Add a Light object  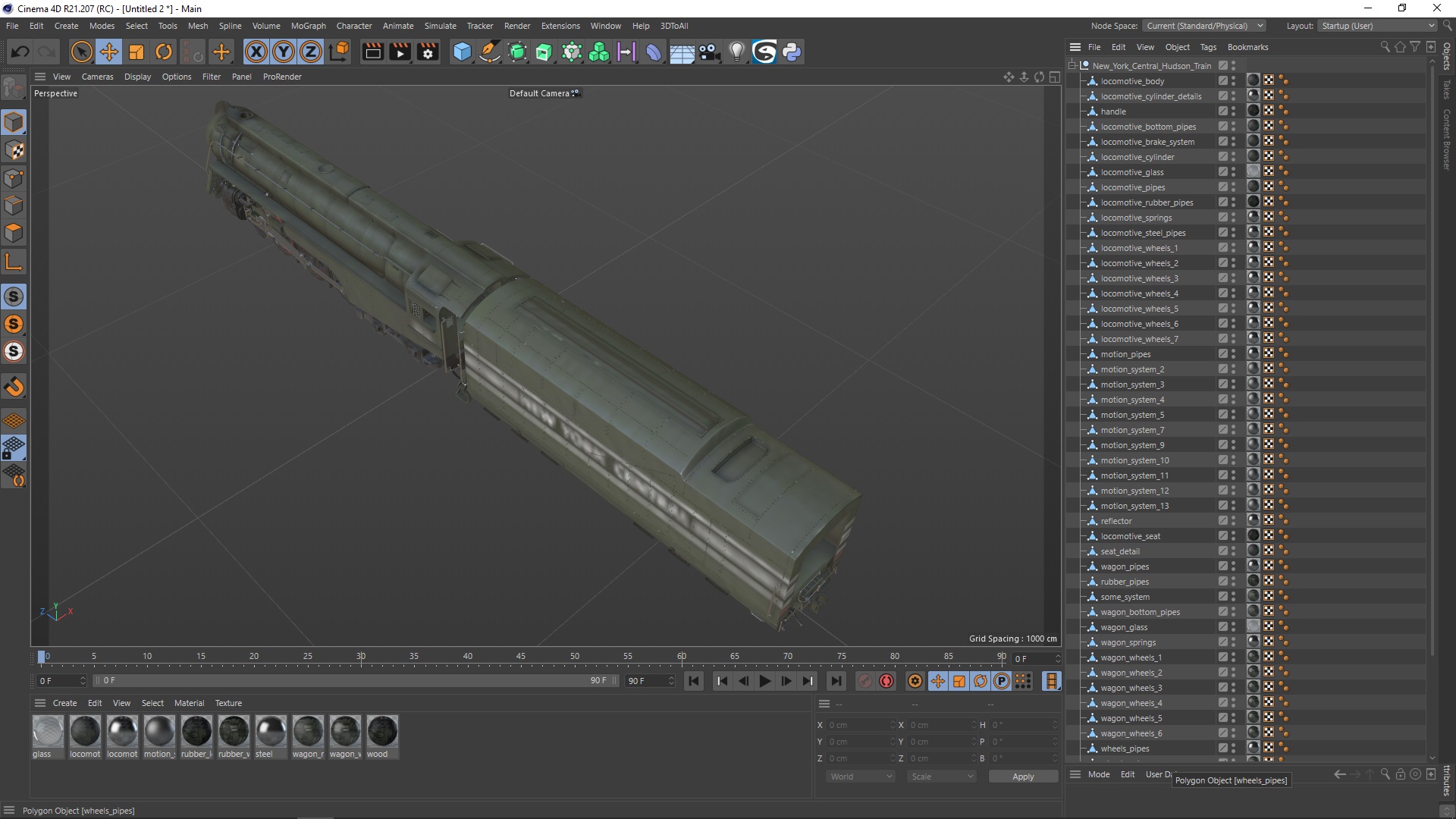click(736, 52)
